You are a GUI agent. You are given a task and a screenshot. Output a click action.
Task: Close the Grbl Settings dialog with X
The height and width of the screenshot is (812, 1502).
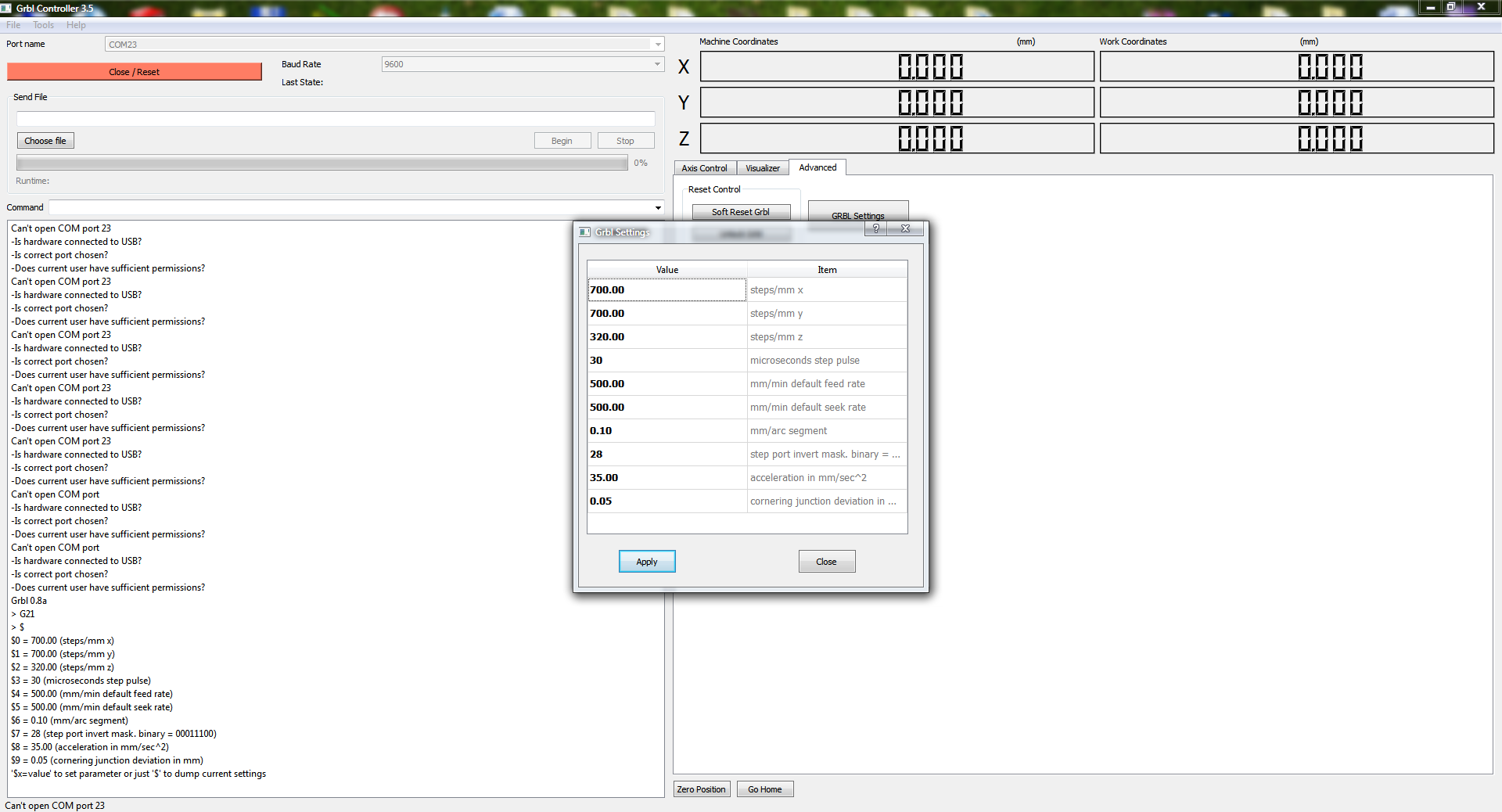pyautogui.click(x=905, y=228)
